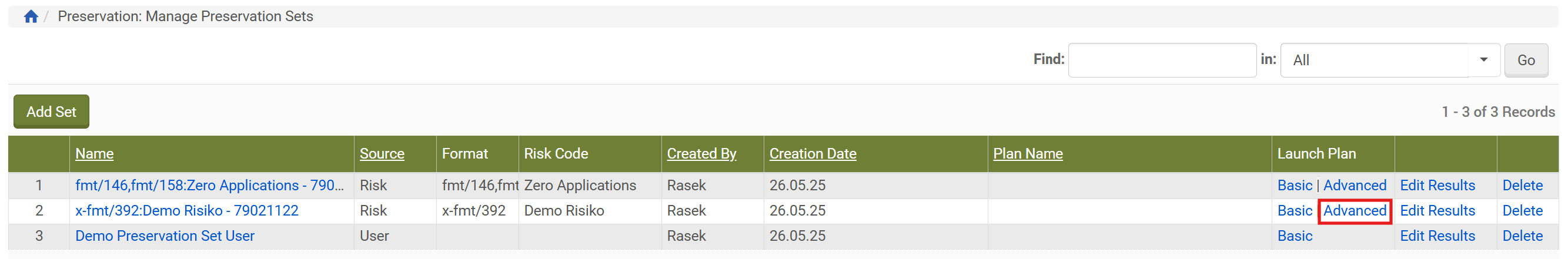1568x259 pixels.
Task: Delete the Zero Applications preservation set
Action: pyautogui.click(x=1522, y=186)
